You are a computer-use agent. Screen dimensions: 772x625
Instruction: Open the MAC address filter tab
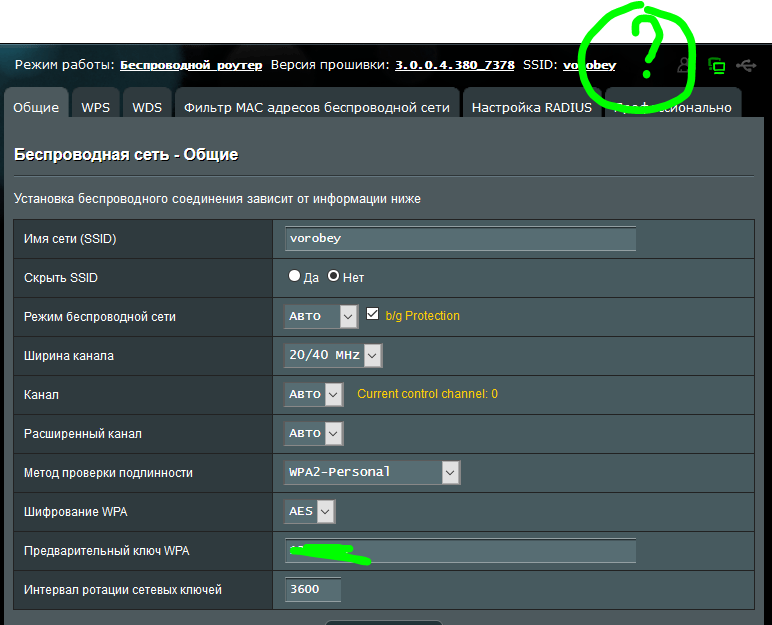click(x=316, y=107)
